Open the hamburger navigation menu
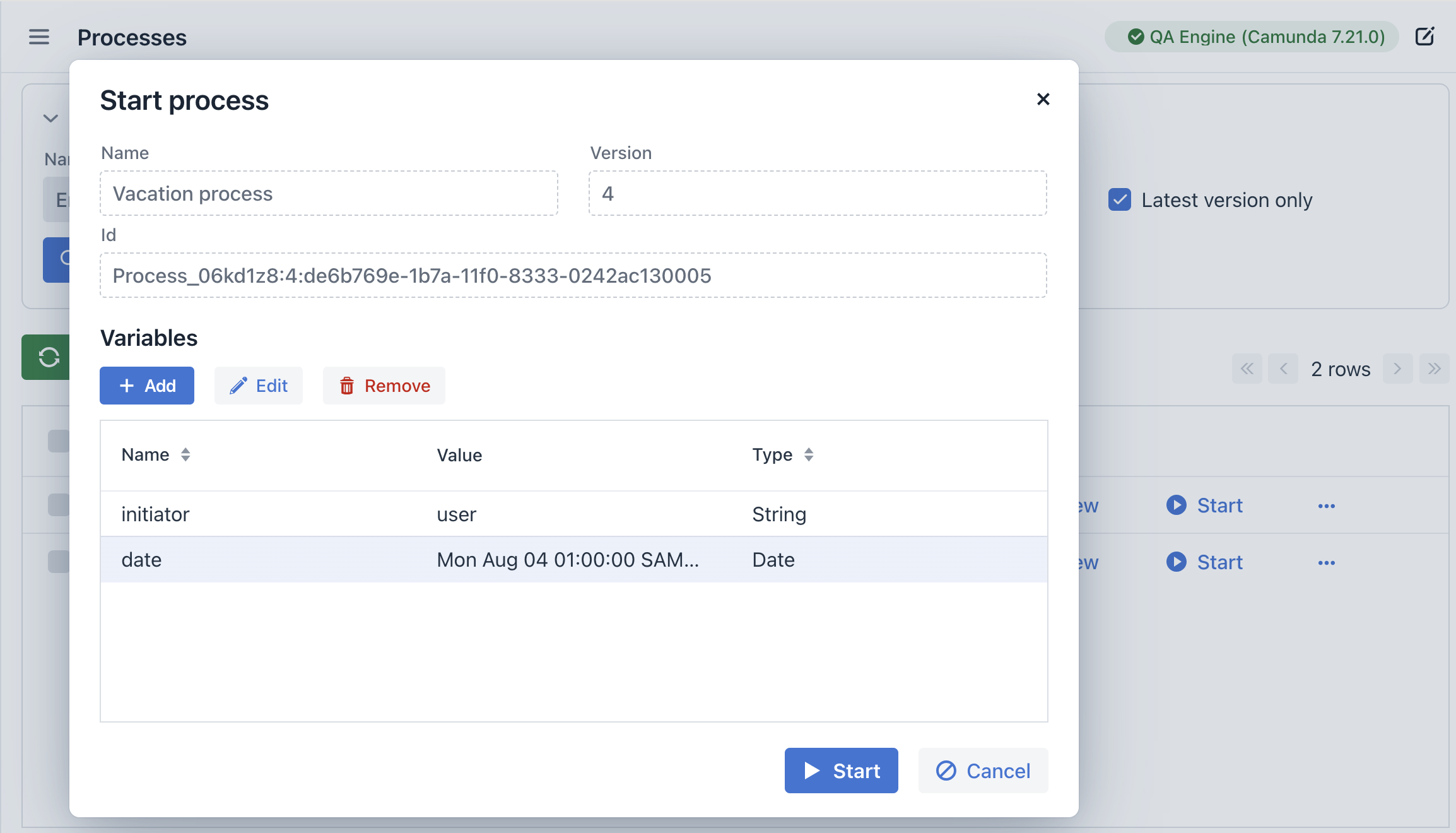1456x833 pixels. 39,37
